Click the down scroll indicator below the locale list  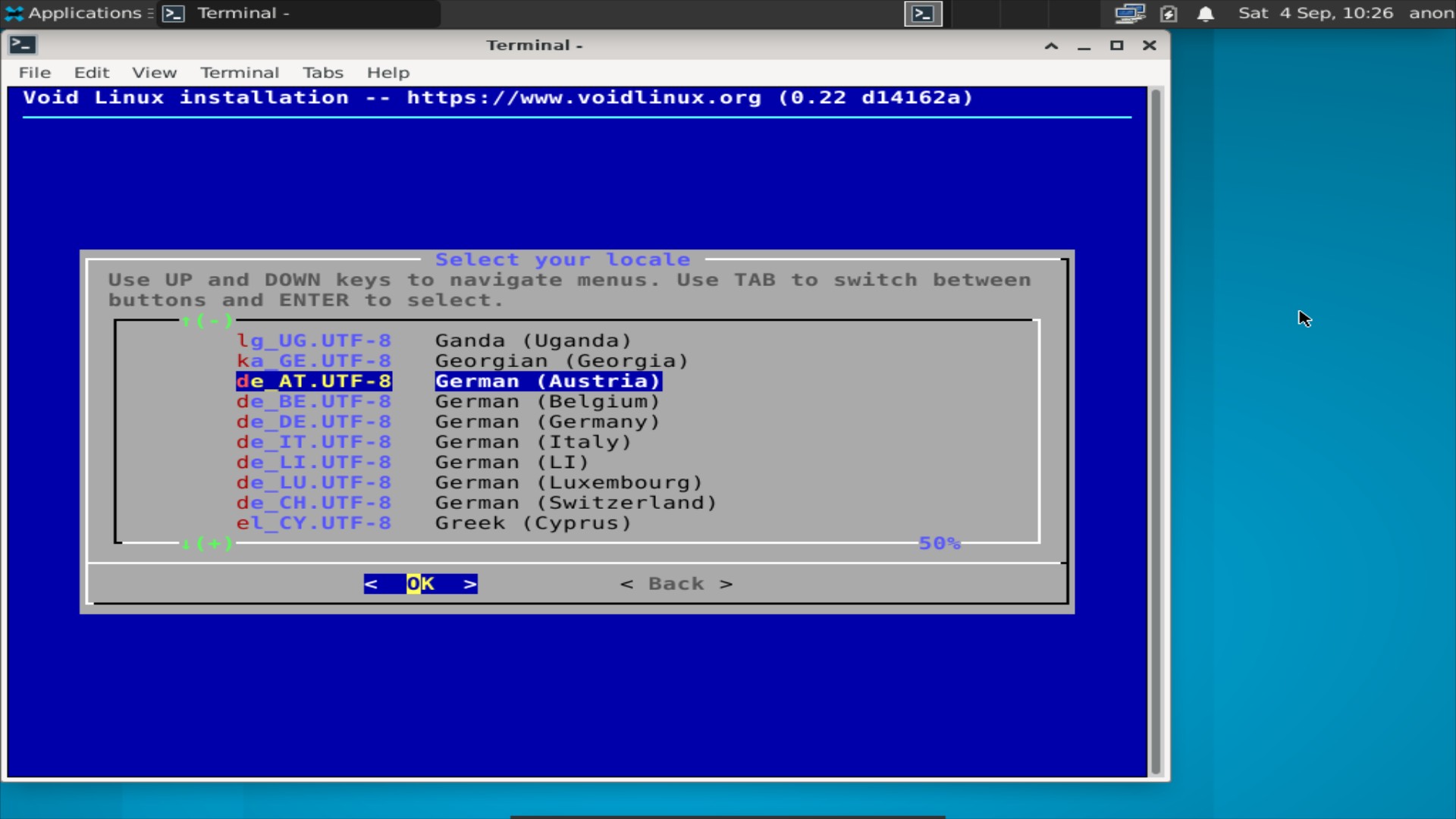(206, 543)
